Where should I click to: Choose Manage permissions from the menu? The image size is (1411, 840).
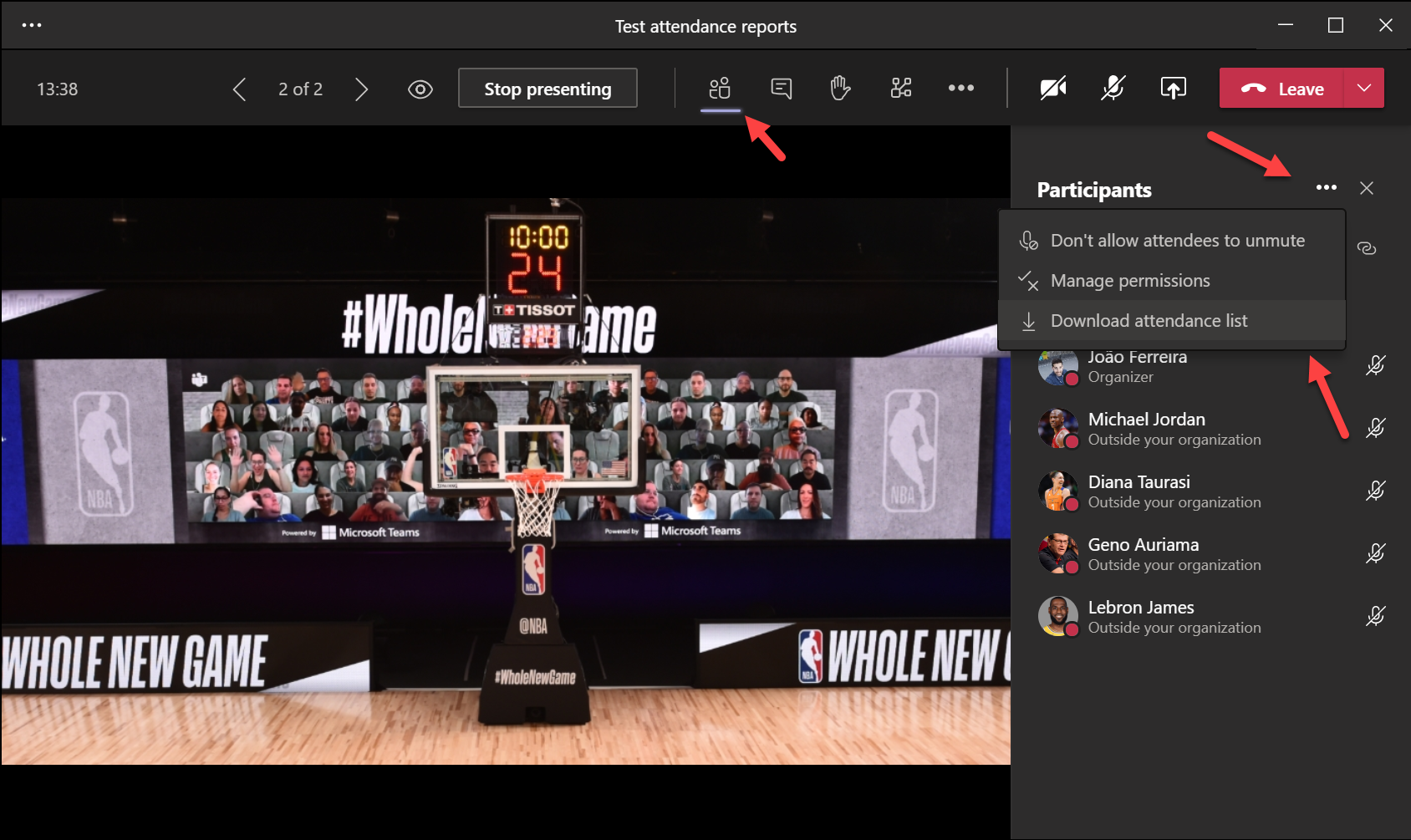(x=1129, y=281)
